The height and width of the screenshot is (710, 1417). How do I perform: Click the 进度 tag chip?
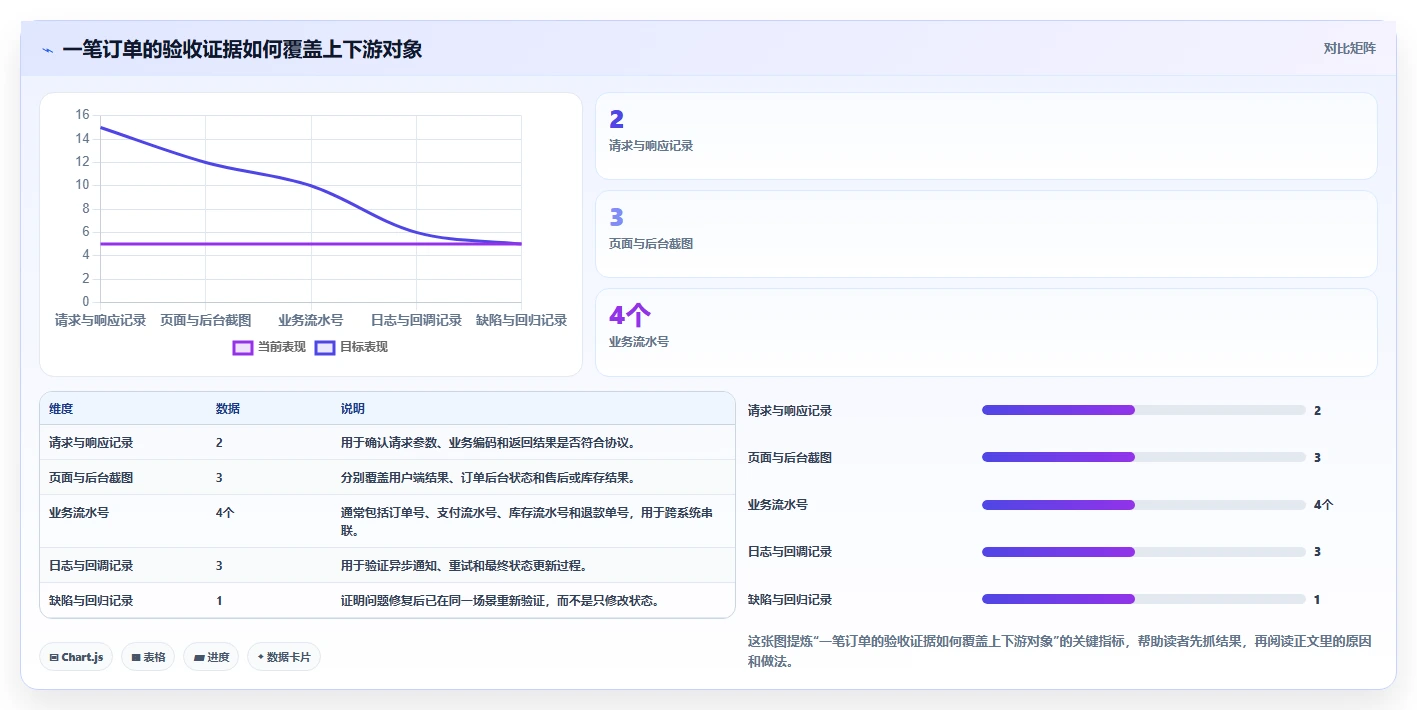point(211,657)
